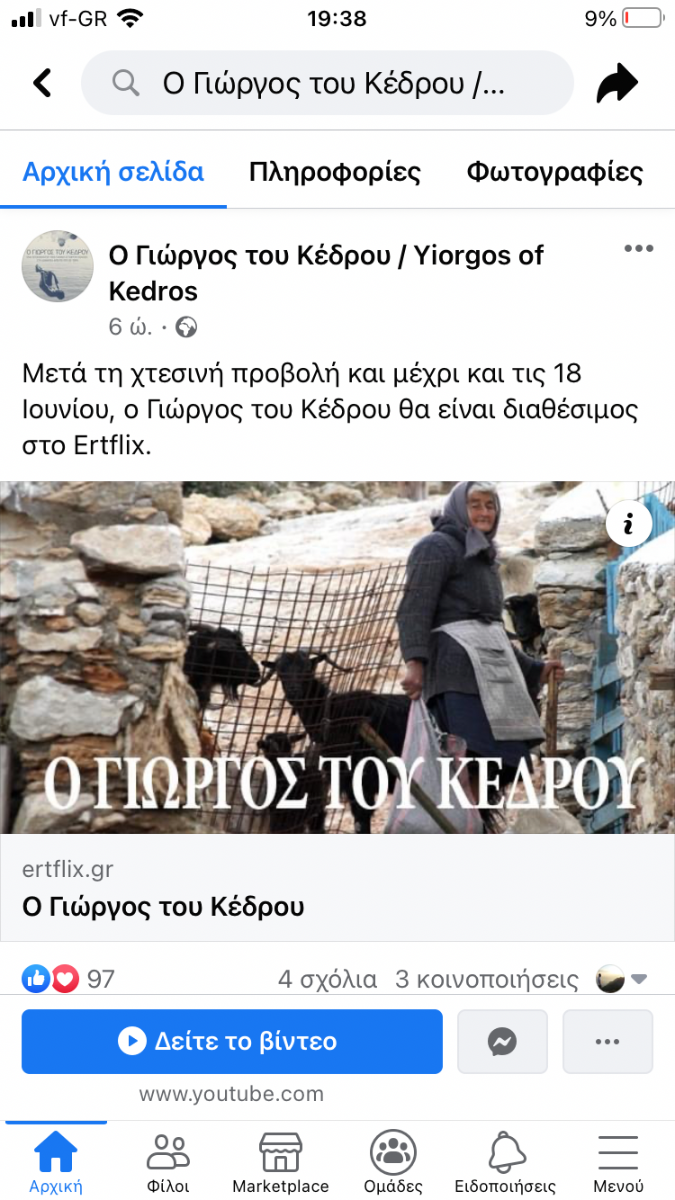Tap the share arrow icon at top
675x1200 pixels.
(x=617, y=84)
